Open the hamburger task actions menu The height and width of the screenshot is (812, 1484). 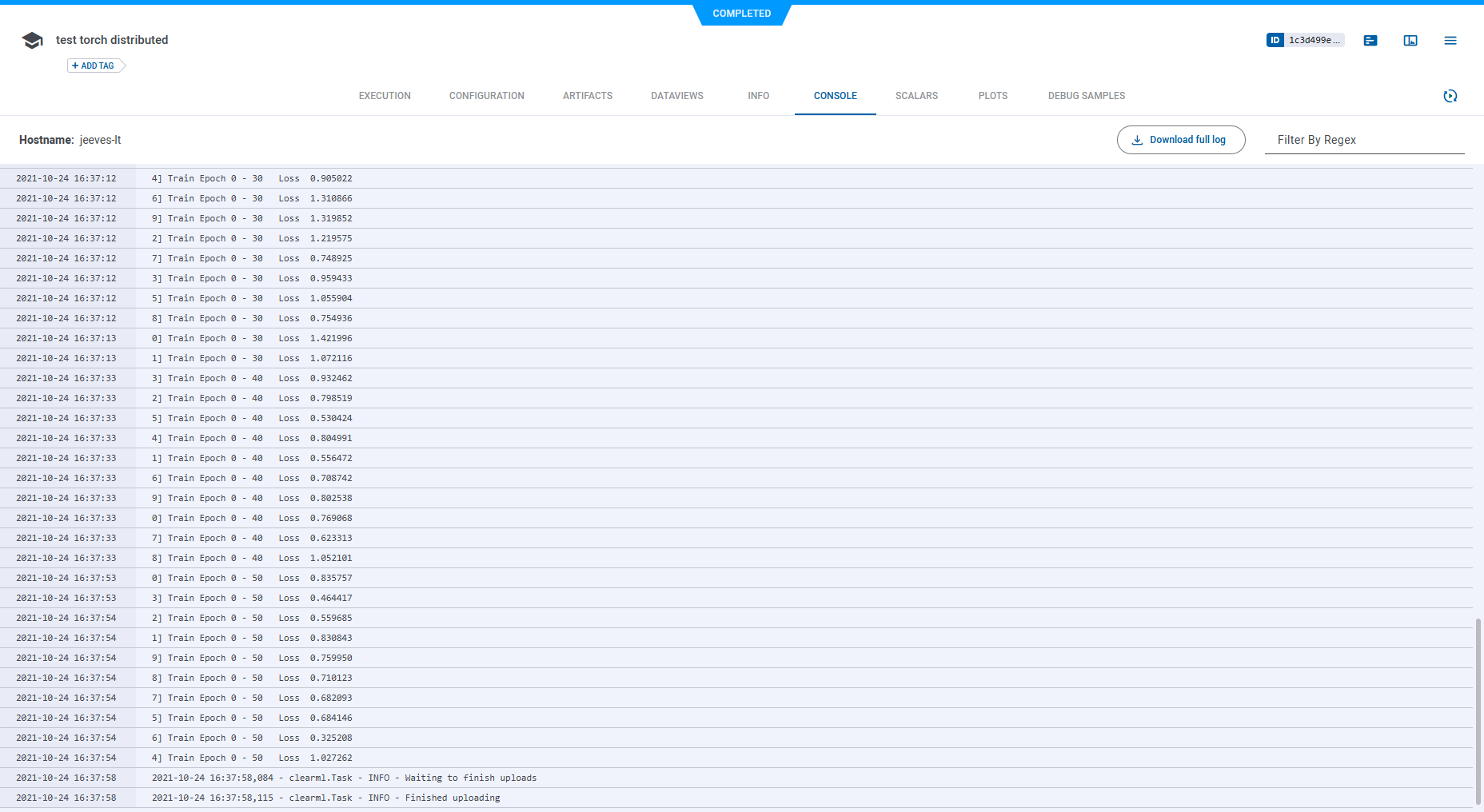pyautogui.click(x=1450, y=40)
